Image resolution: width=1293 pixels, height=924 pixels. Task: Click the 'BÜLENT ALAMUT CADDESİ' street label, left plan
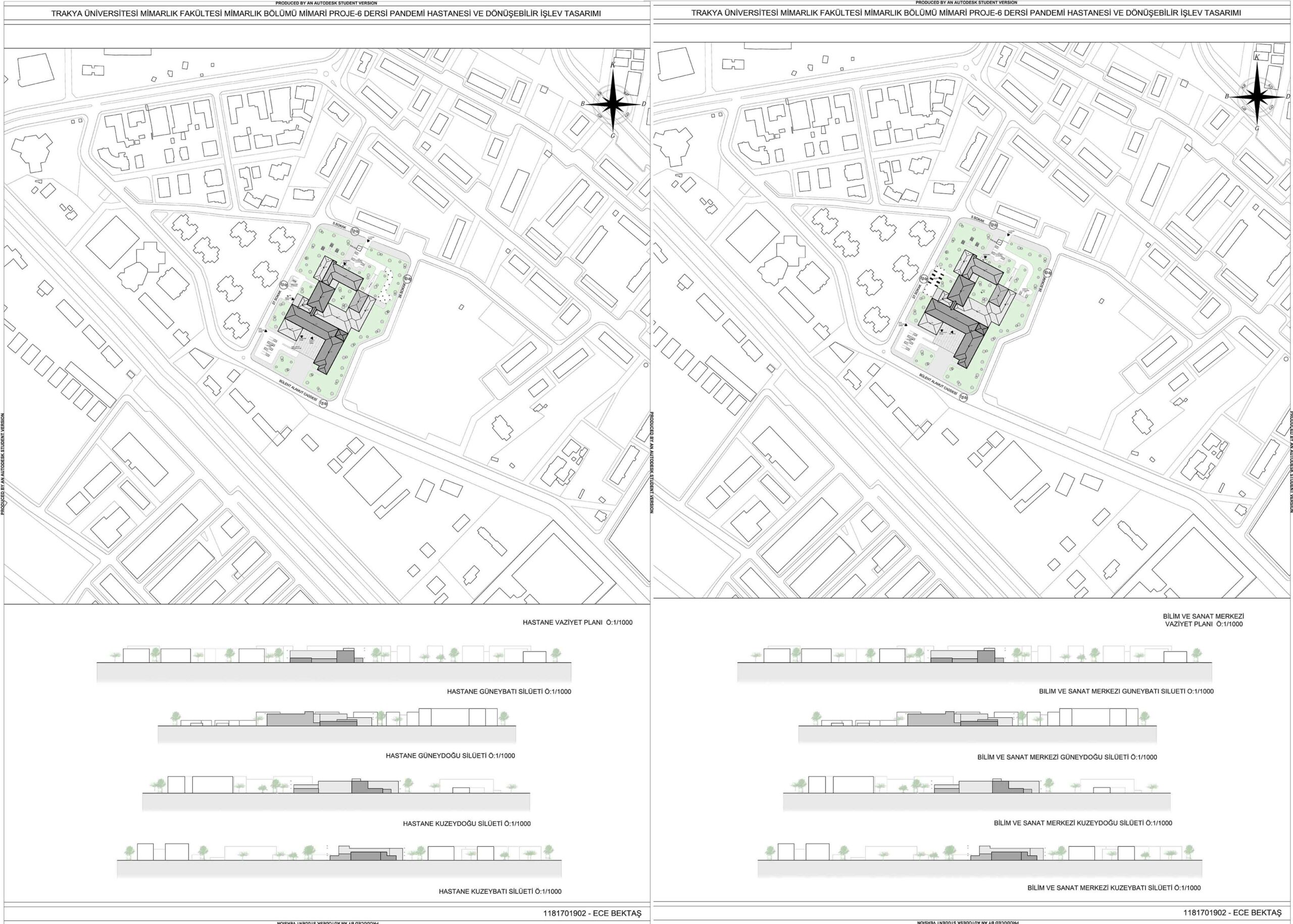299,391
